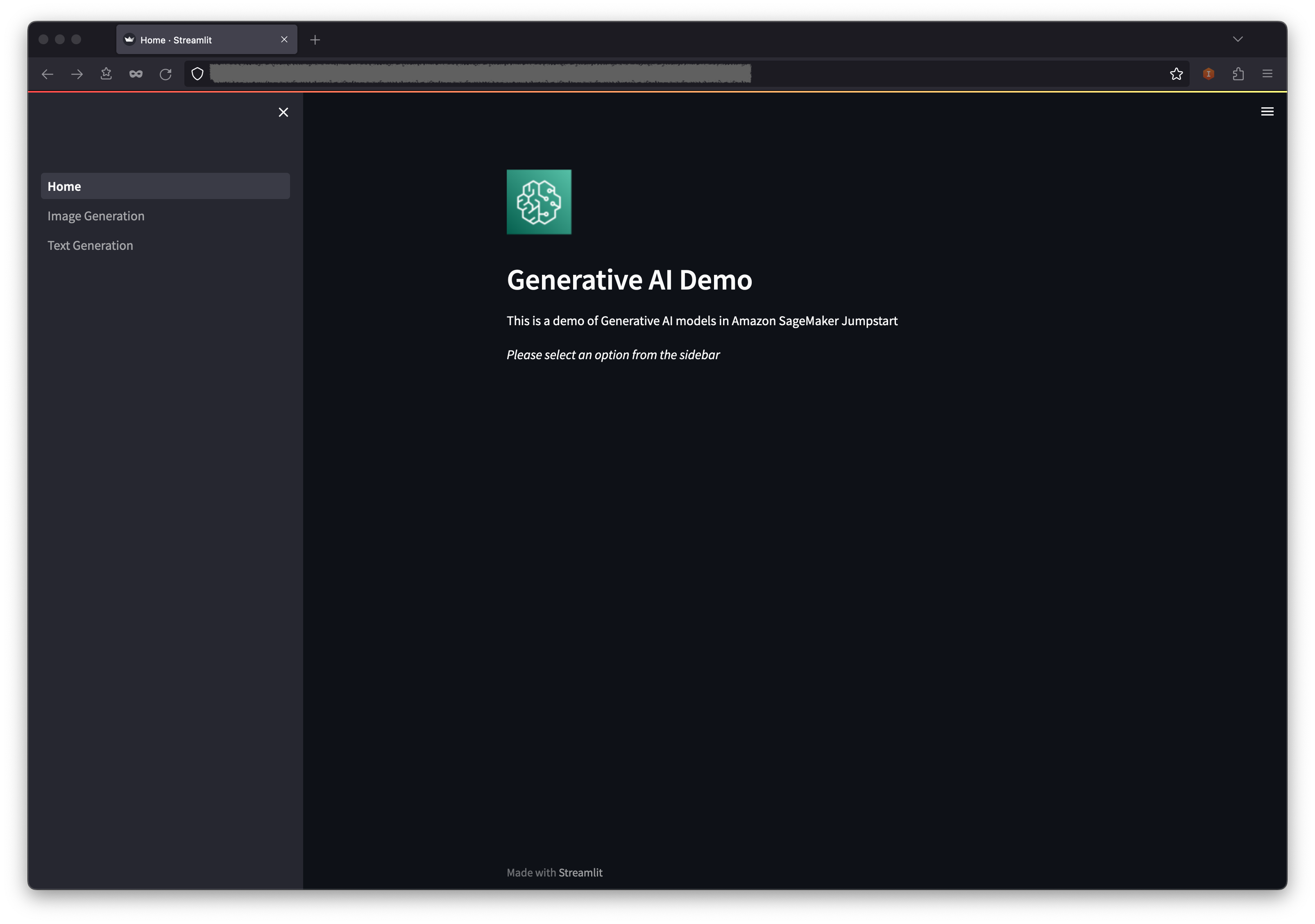This screenshot has height=924, width=1315.
Task: Select Text Generation in sidebar
Action: point(90,246)
